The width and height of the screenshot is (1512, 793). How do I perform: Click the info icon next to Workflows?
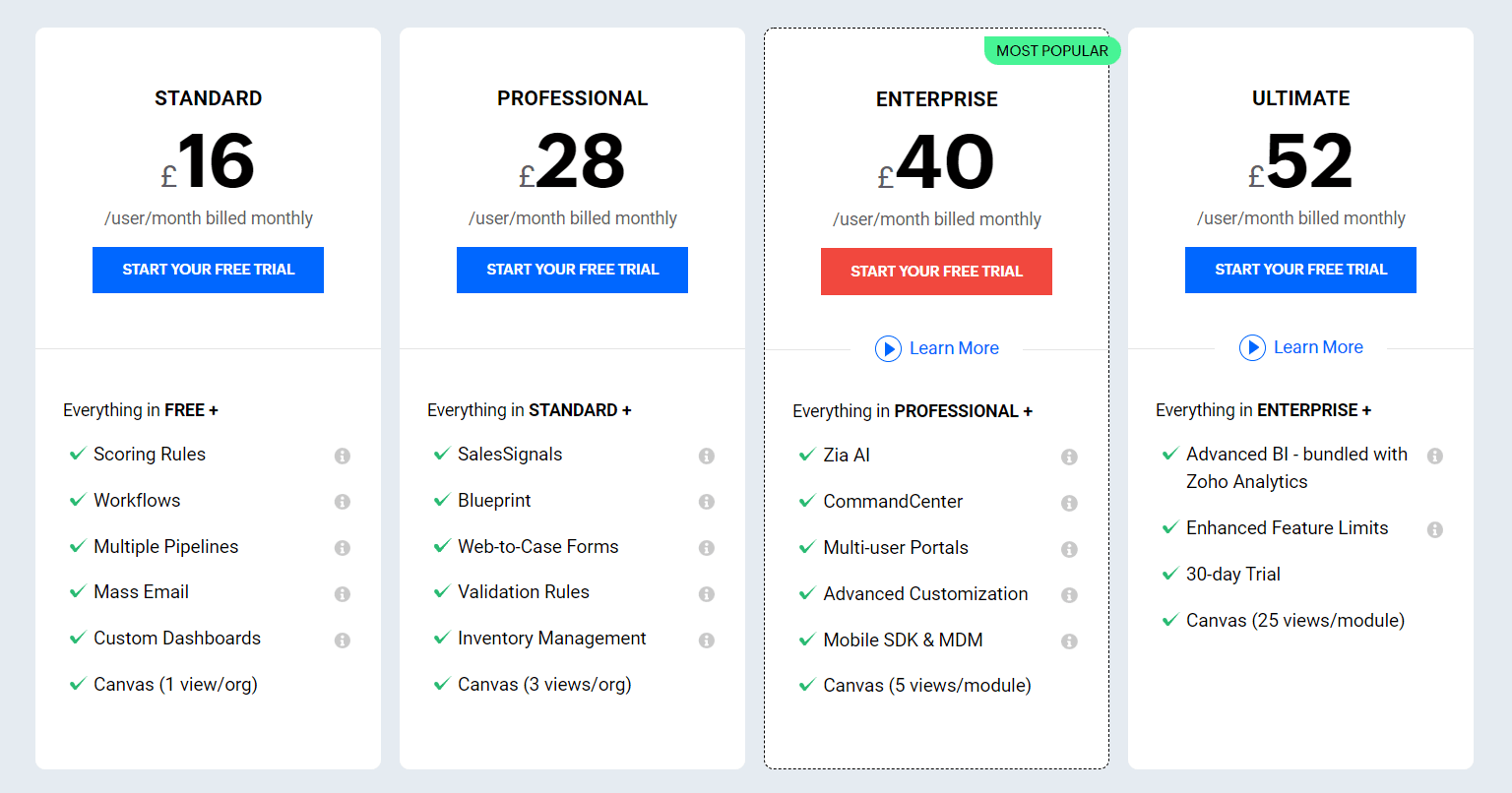[343, 502]
